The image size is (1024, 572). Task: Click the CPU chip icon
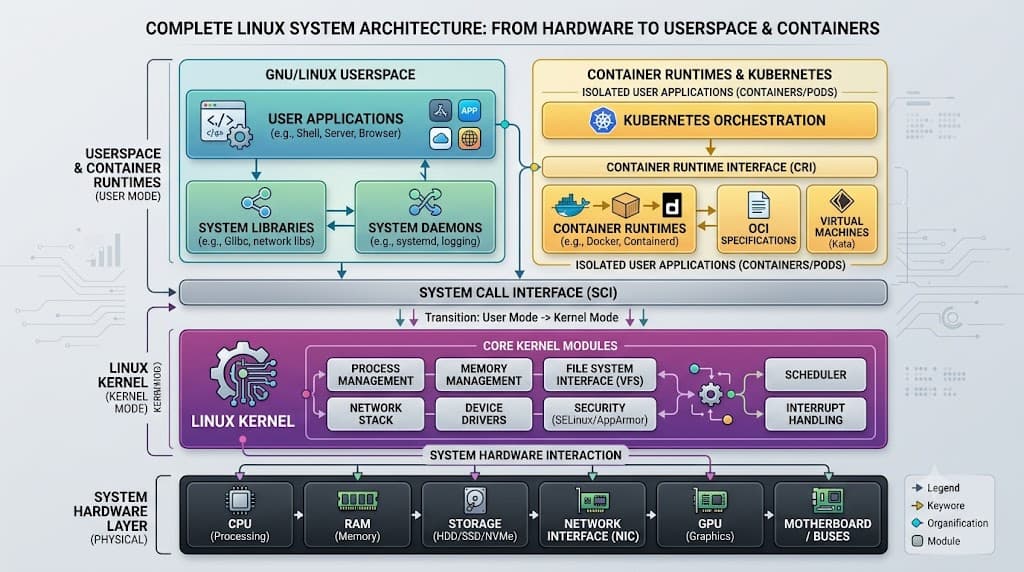click(x=240, y=501)
